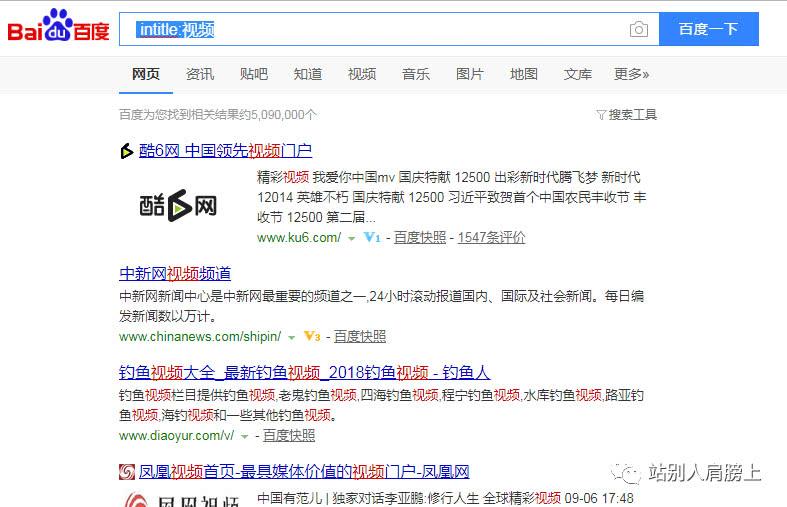Click the ku6 favicon beside first result
787x507 pixels.
(x=126, y=151)
